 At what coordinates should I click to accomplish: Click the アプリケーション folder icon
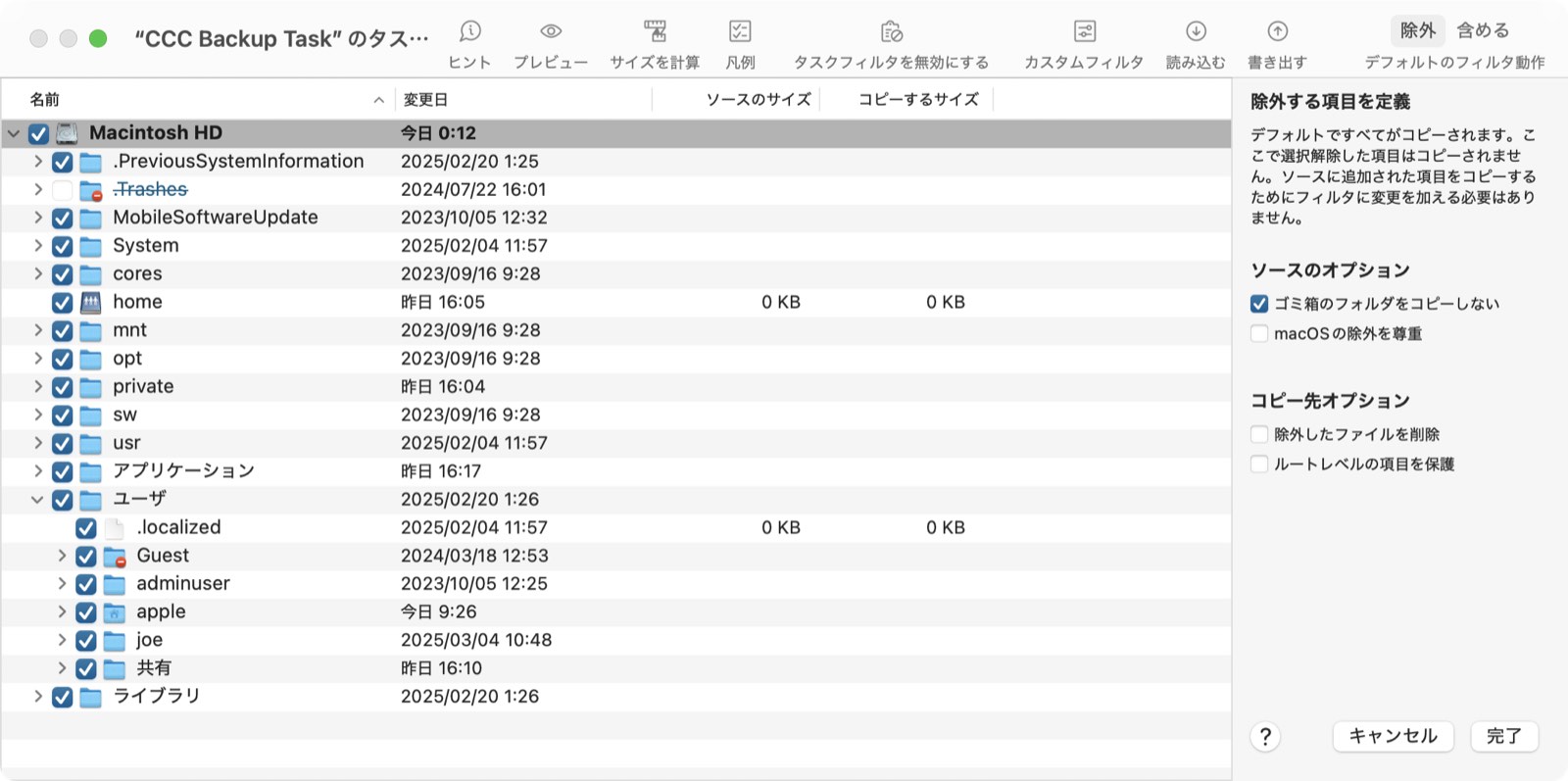point(90,472)
